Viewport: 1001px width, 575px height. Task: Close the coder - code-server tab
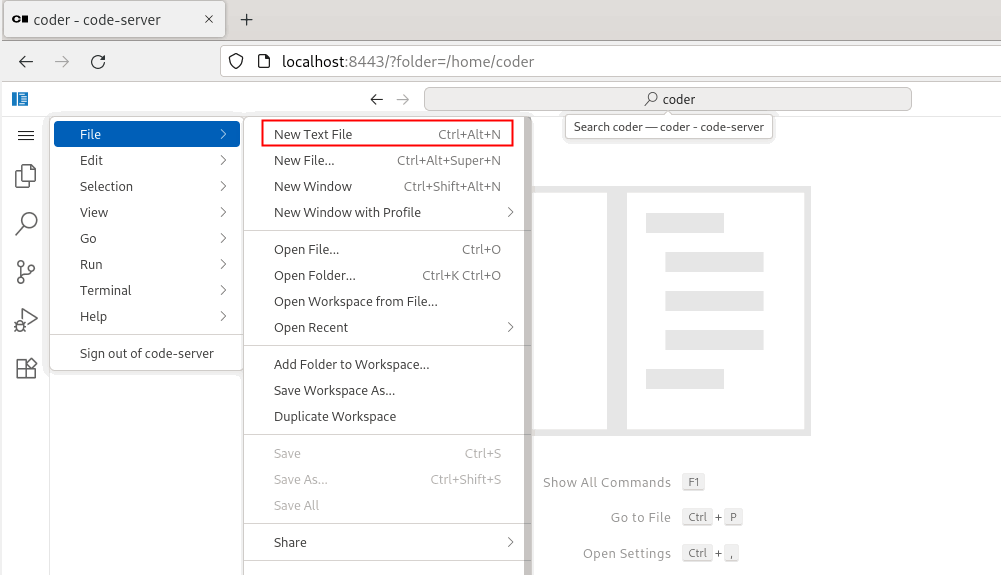209,19
